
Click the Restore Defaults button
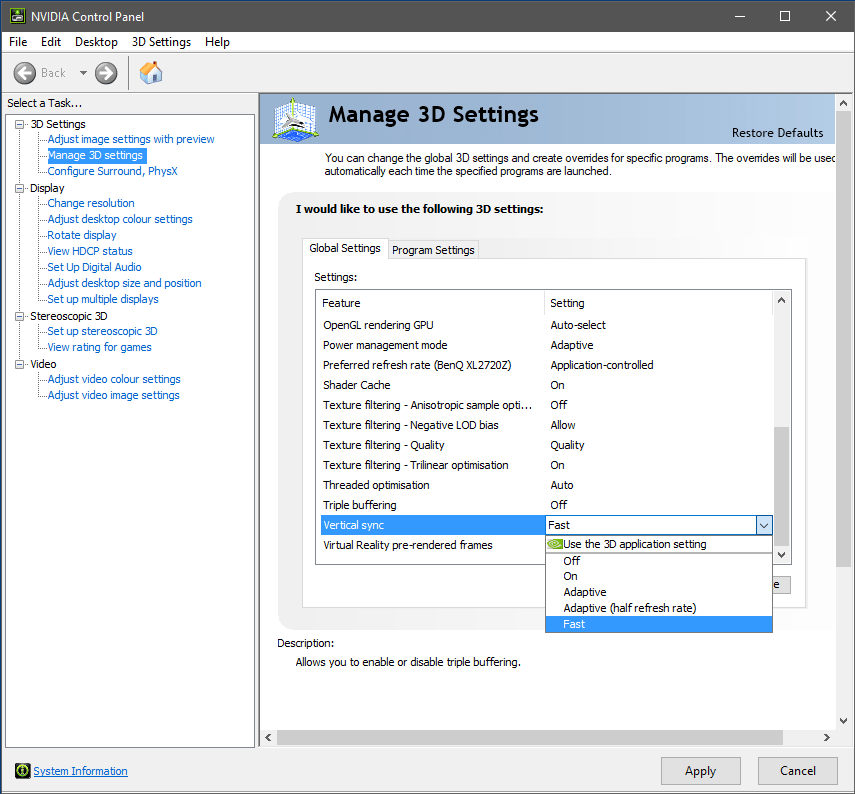[x=777, y=132]
